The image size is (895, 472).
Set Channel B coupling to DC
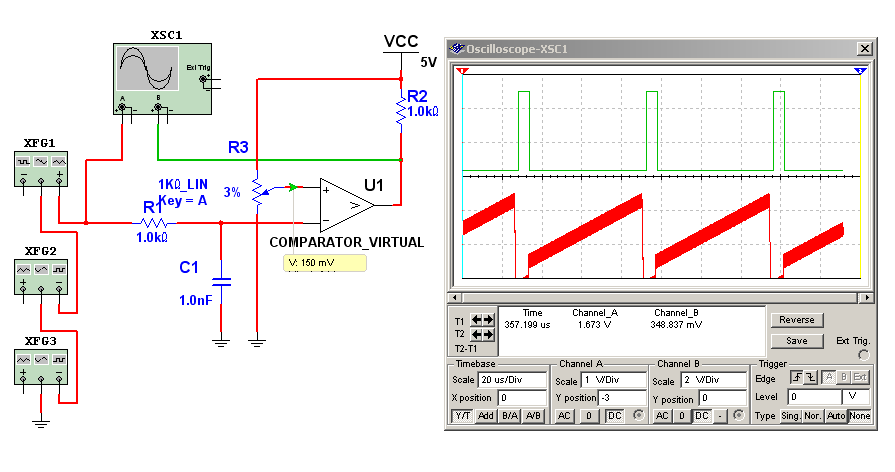[x=702, y=415]
